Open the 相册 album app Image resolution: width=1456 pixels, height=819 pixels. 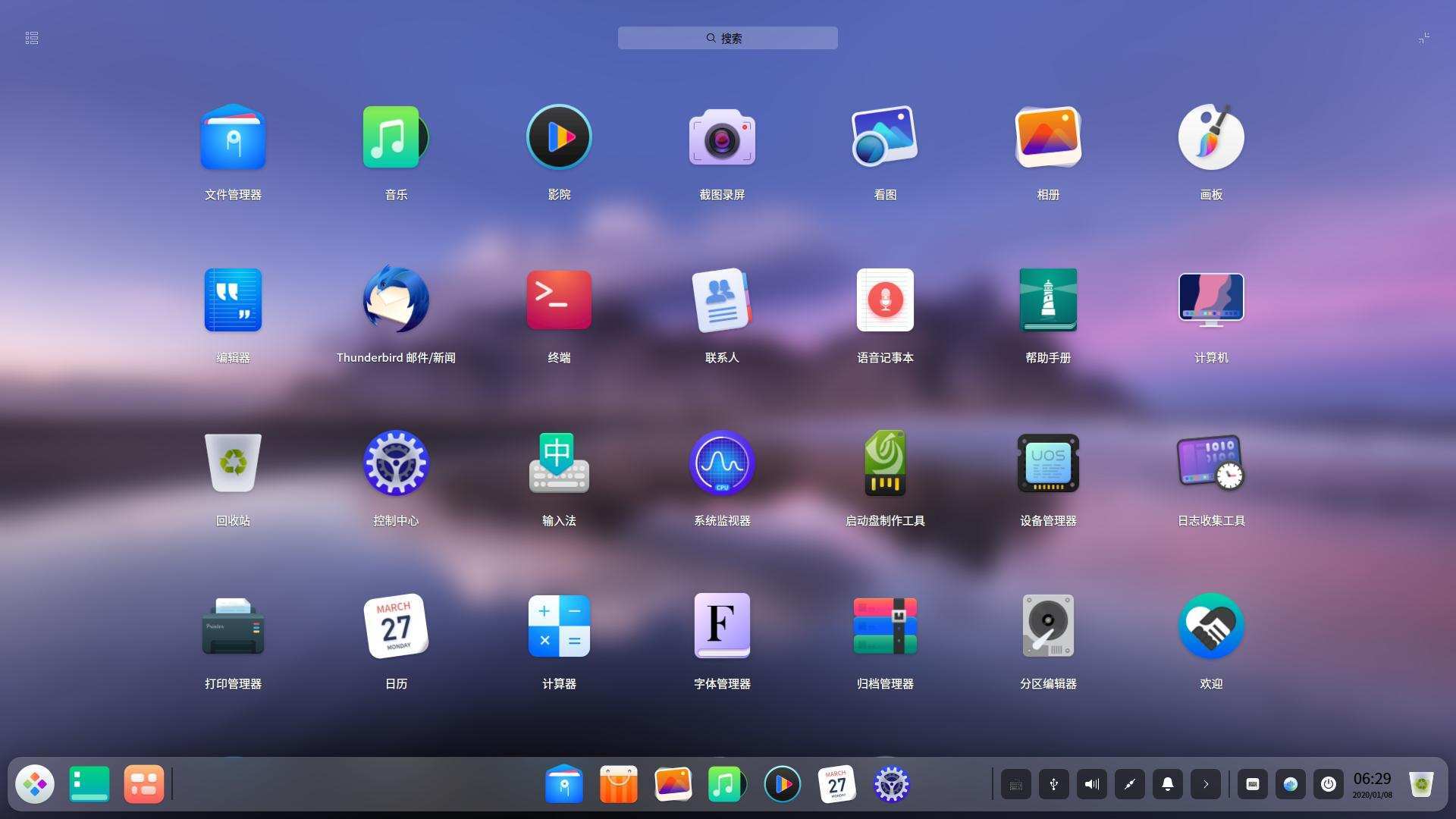[x=1048, y=137]
